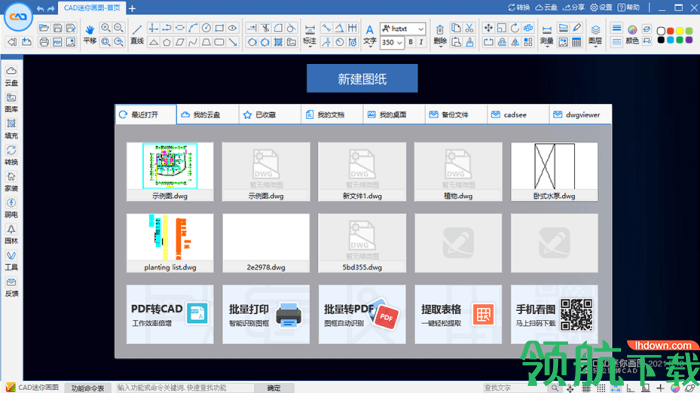The image size is (700, 393).
Task: Switch to My Cloud (我的云盘) tab
Action: 208,115
